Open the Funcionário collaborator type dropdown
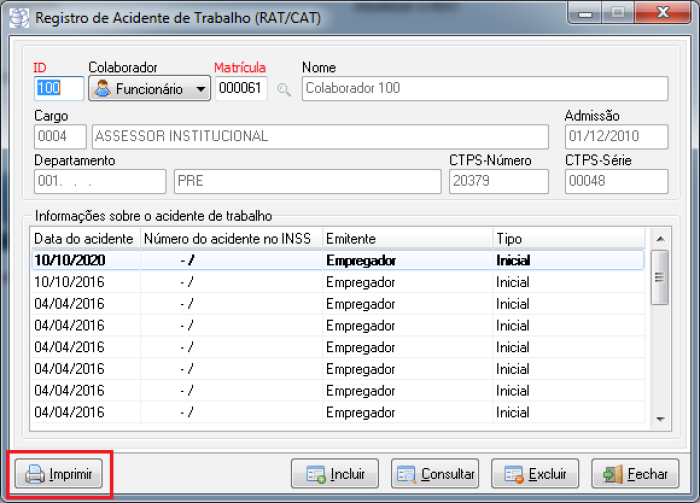This screenshot has width=700, height=503. (149, 89)
